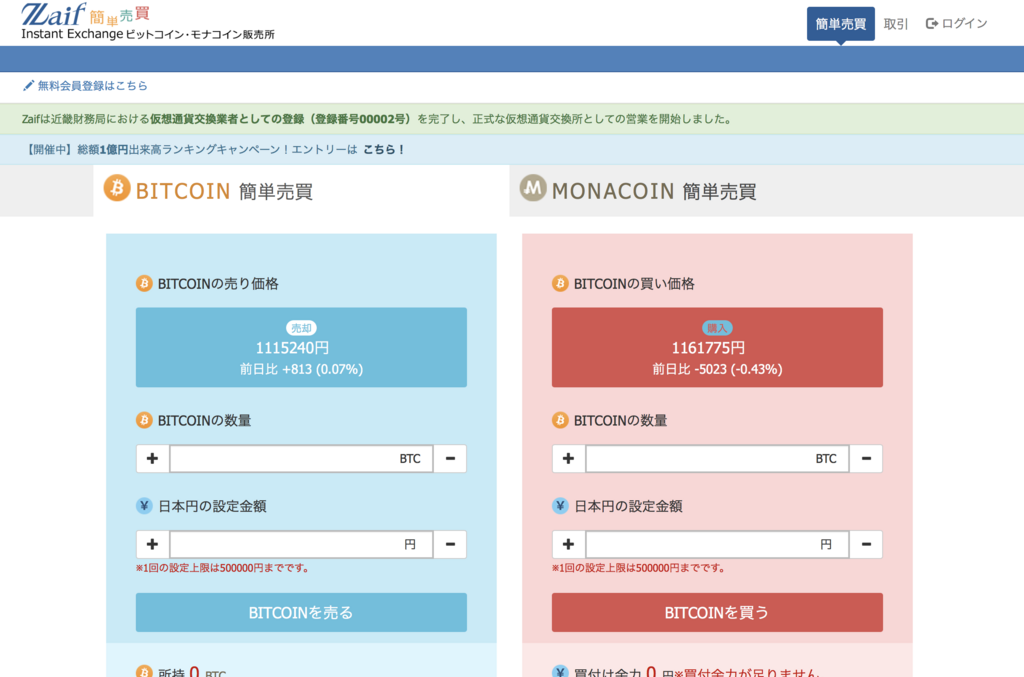Open the 取引 navigation item
Image resolution: width=1024 pixels, height=677 pixels.
pyautogui.click(x=895, y=24)
